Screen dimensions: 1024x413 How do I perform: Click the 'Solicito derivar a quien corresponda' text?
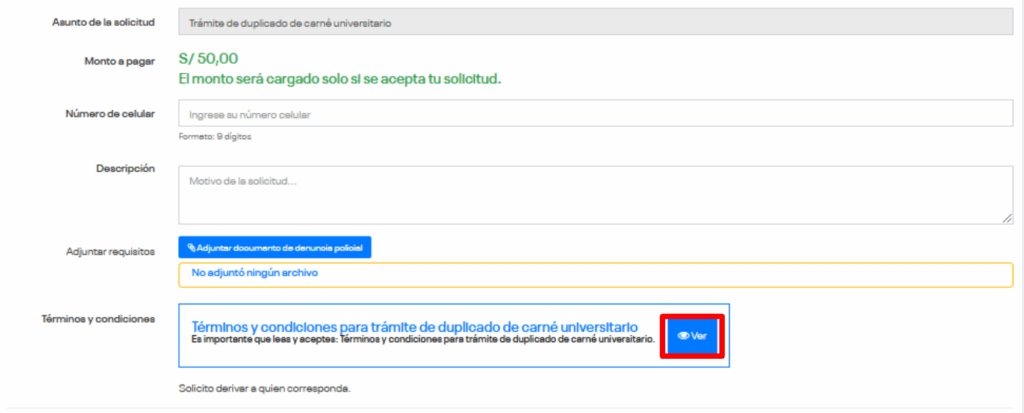(x=264, y=387)
